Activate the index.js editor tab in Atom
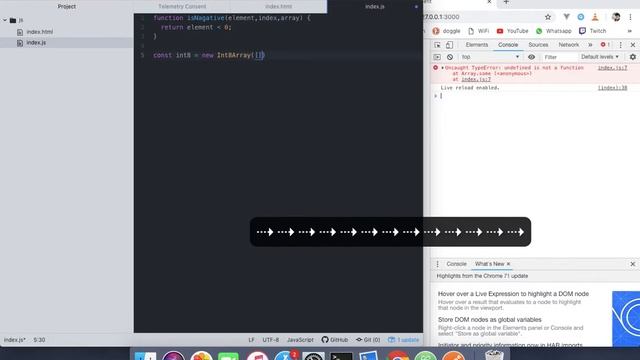 pos(375,7)
